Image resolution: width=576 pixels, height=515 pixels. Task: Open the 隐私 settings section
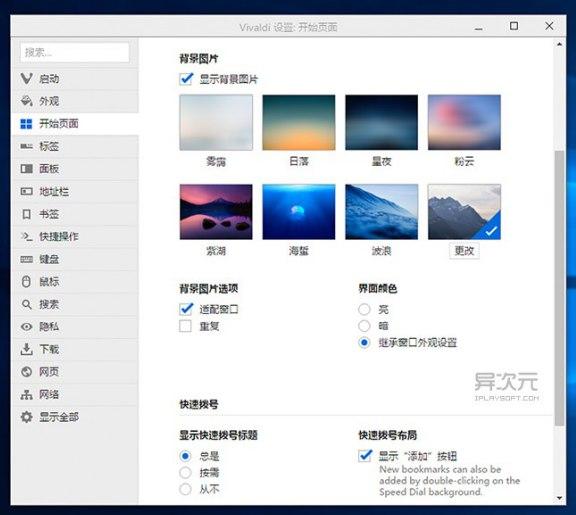pyautogui.click(x=75, y=327)
